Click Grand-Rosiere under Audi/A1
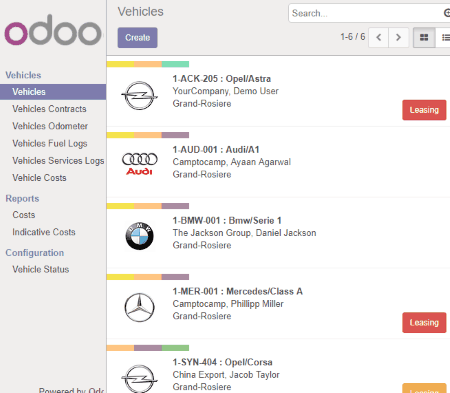450x393 pixels. (x=202, y=174)
